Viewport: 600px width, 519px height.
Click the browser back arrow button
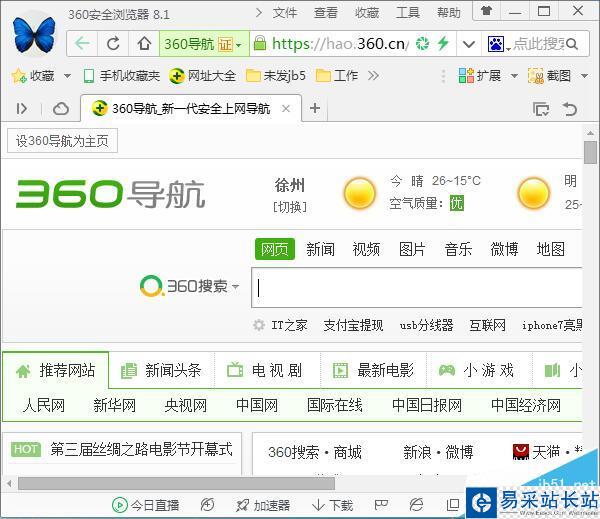pyautogui.click(x=82, y=44)
